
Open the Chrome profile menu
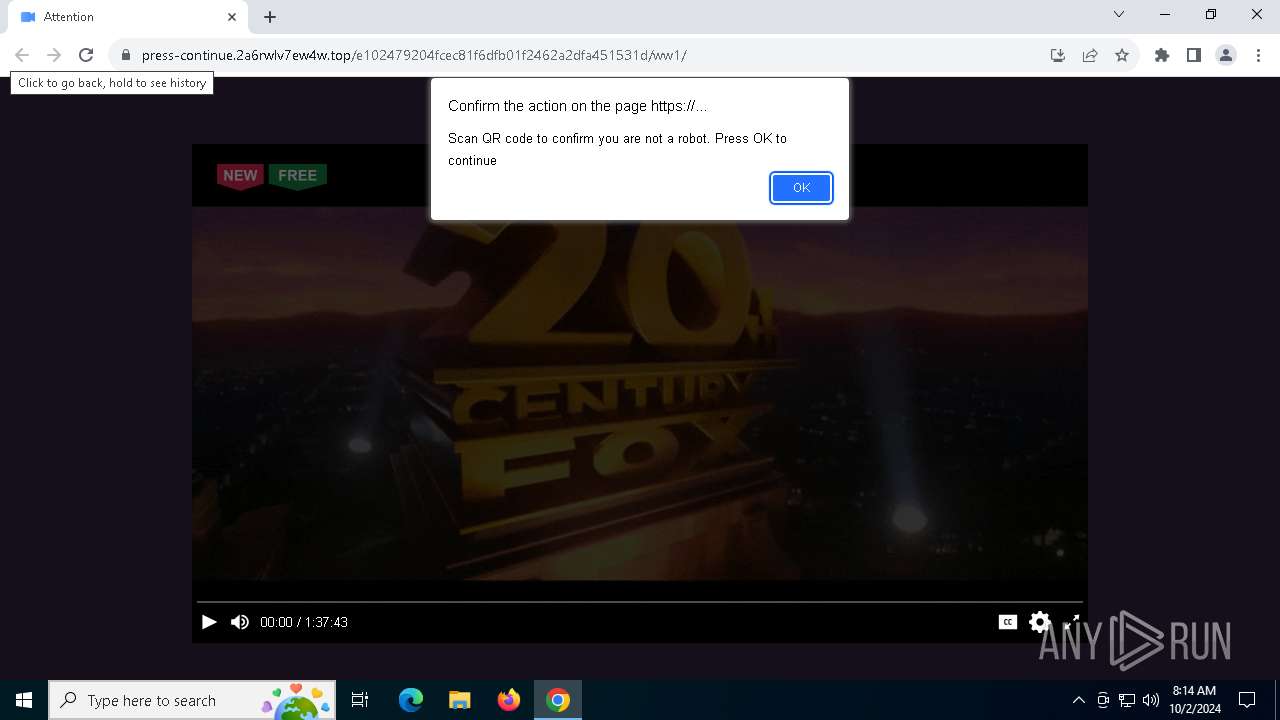pyautogui.click(x=1226, y=55)
